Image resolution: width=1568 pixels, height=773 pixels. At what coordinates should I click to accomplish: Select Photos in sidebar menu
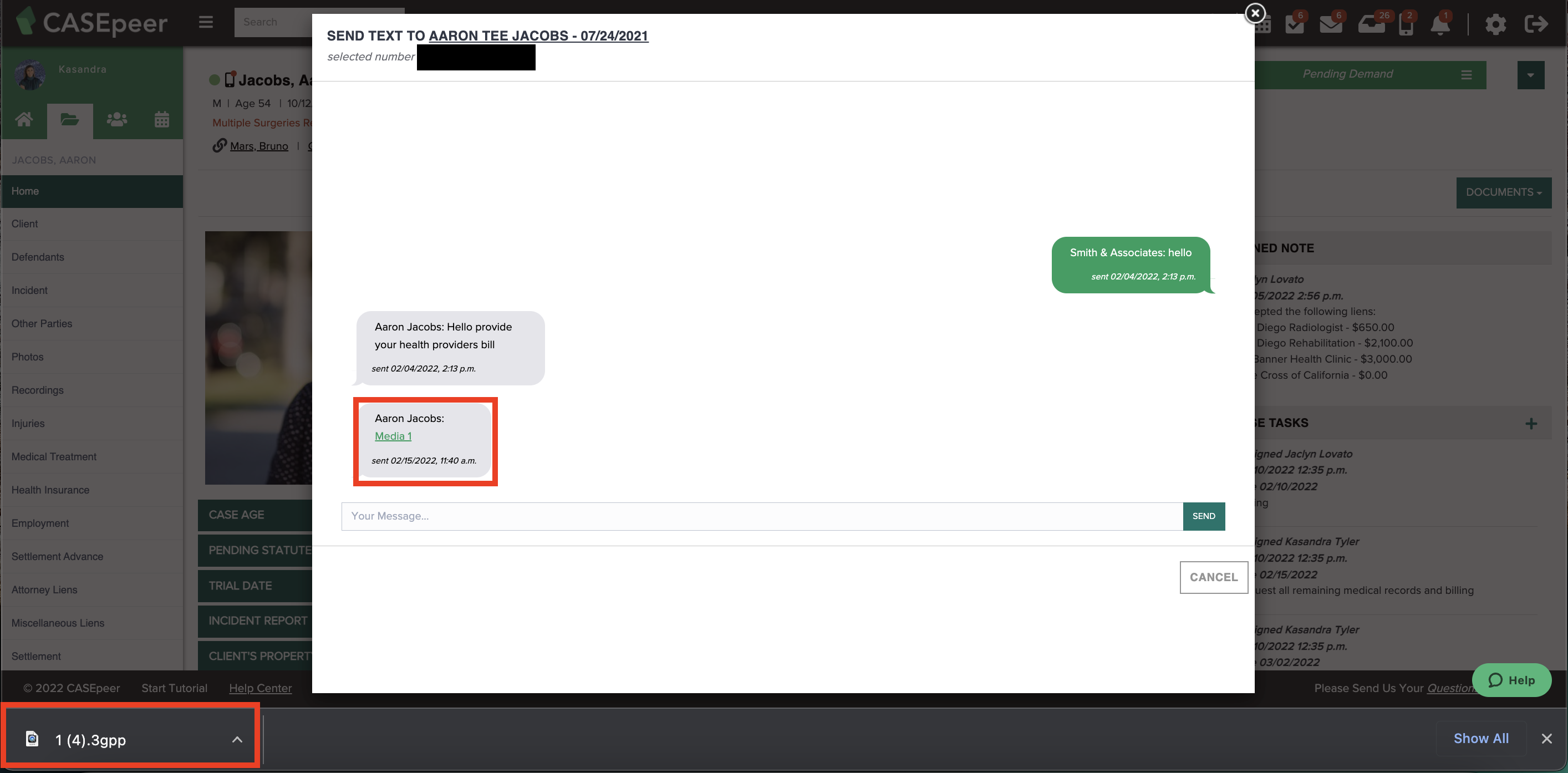click(x=92, y=357)
